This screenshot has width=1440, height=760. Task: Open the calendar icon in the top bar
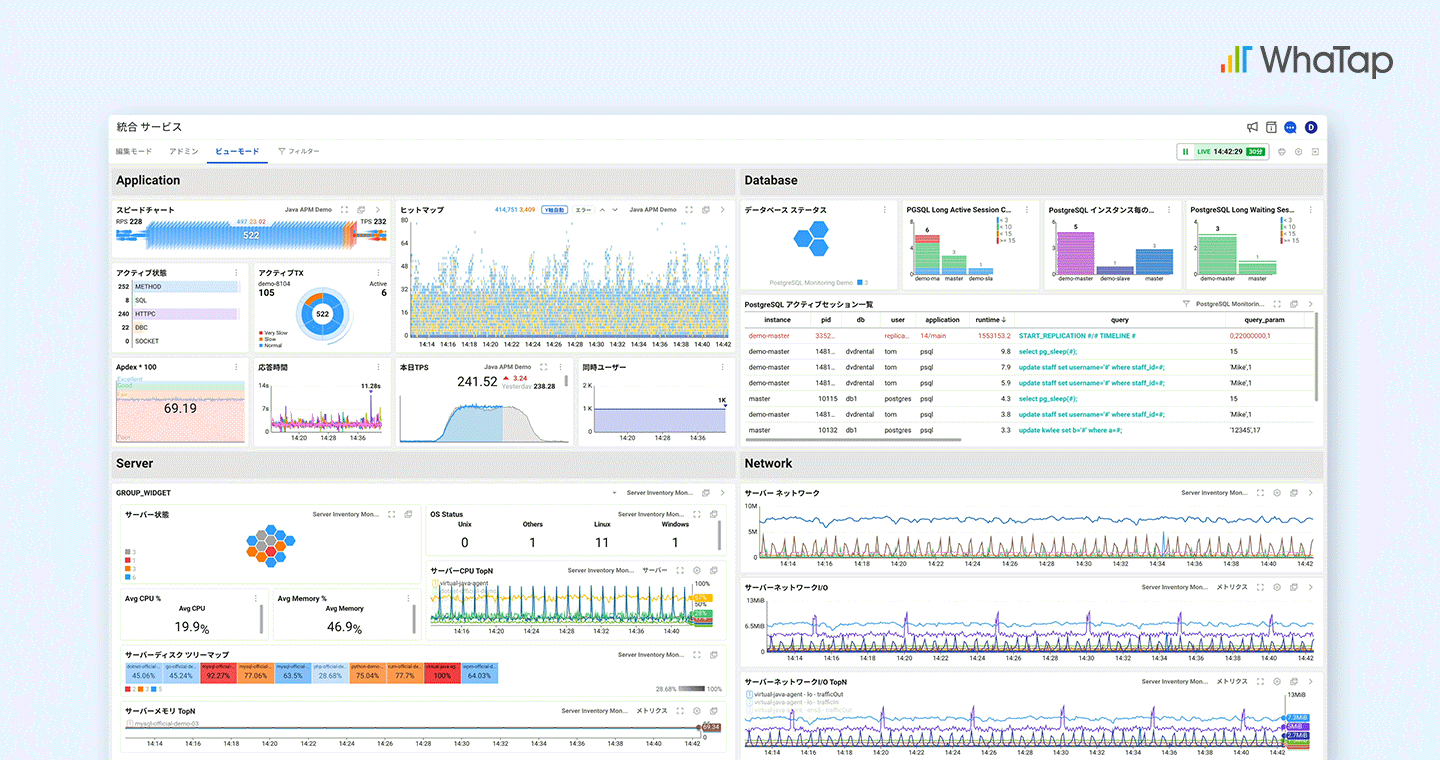point(1271,127)
